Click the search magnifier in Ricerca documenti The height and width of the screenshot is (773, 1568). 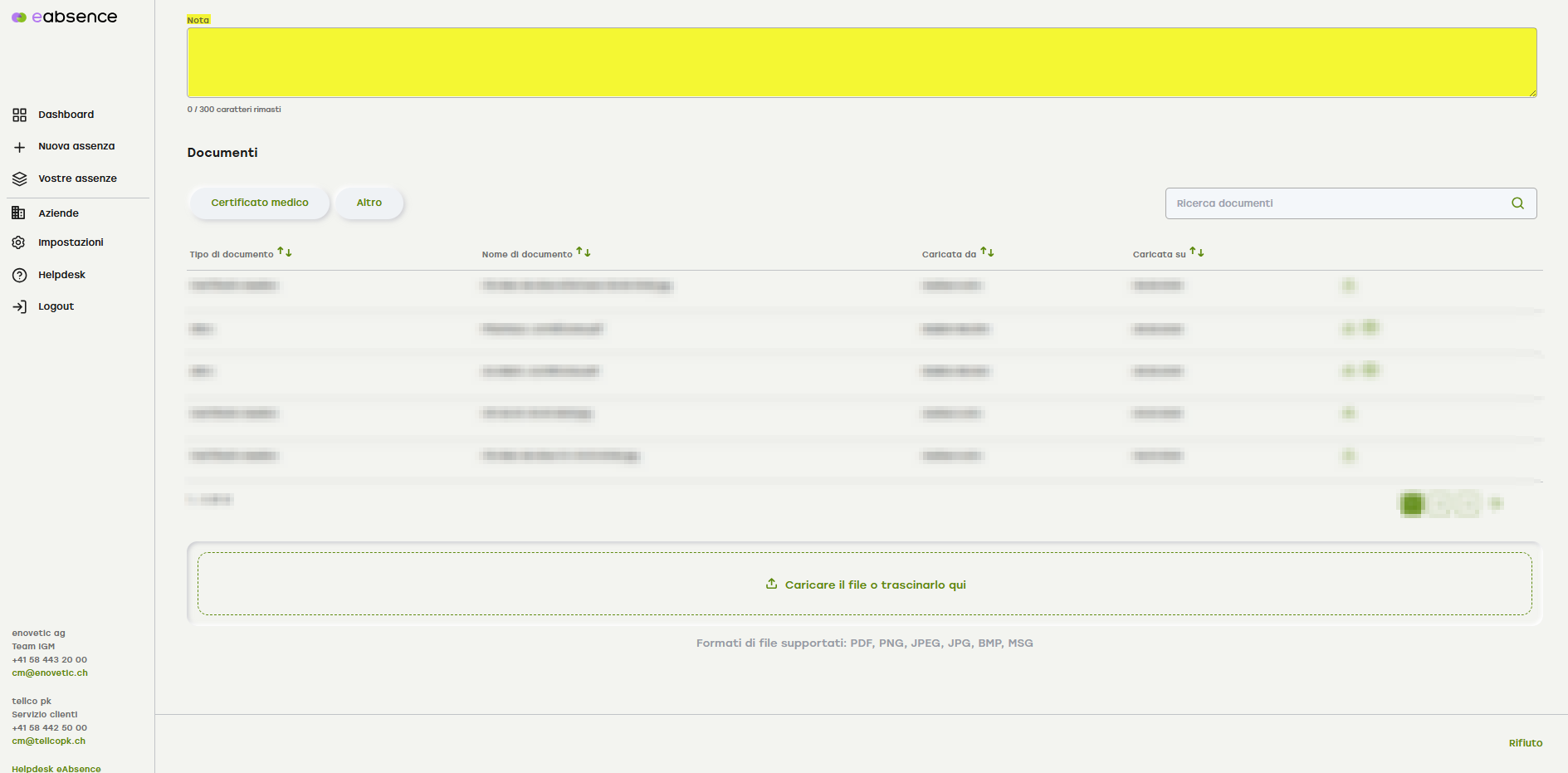[x=1517, y=203]
